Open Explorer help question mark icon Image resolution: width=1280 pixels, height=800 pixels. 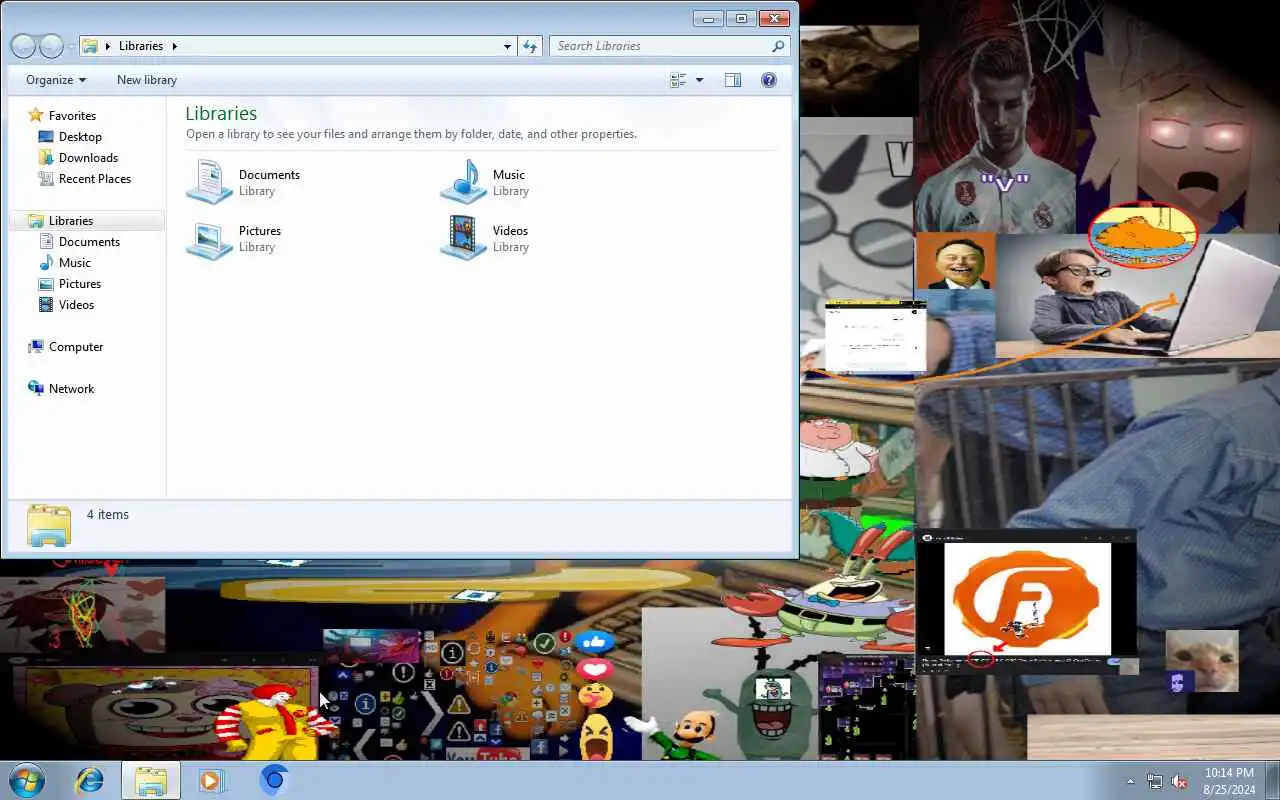point(769,80)
